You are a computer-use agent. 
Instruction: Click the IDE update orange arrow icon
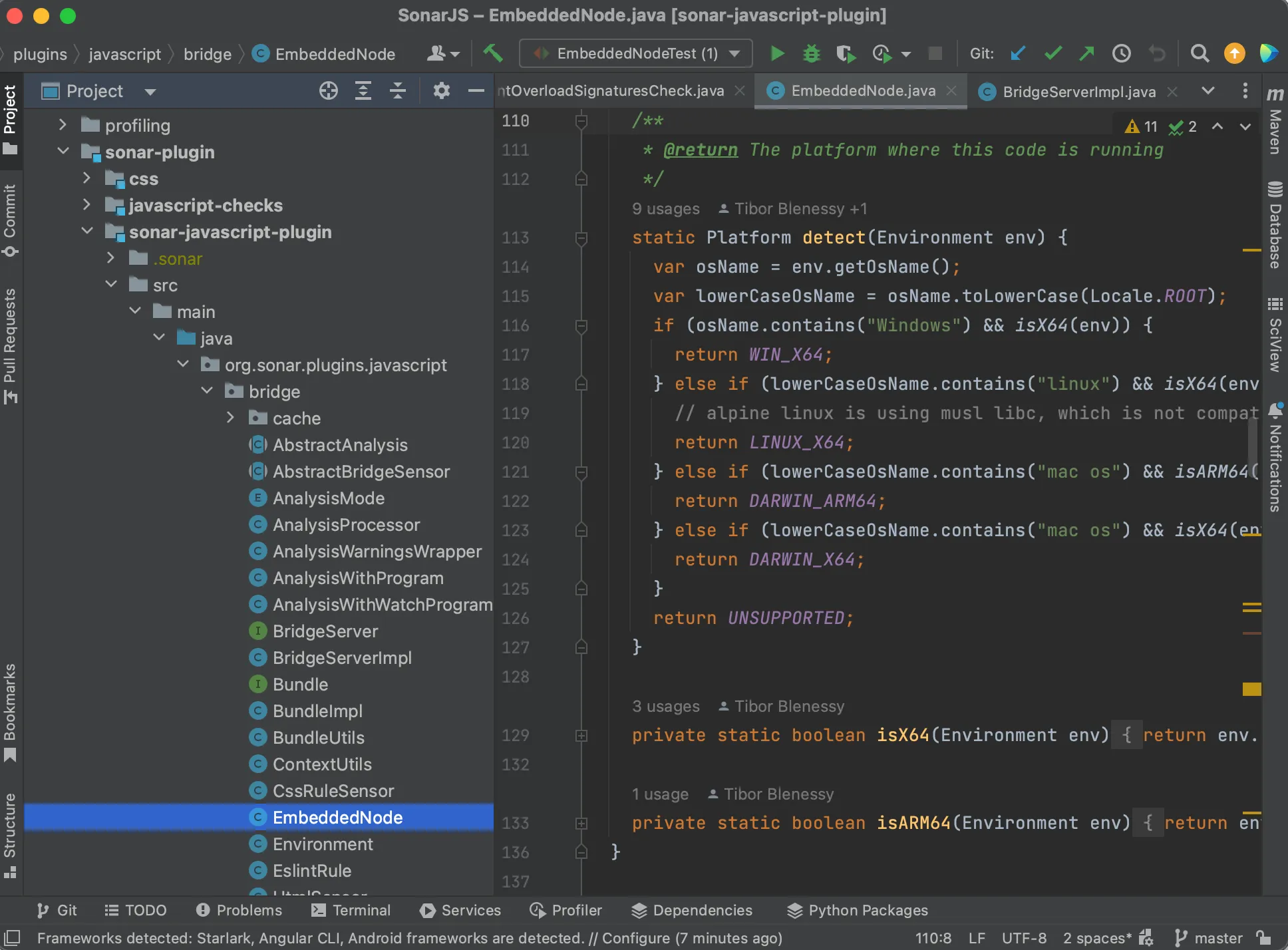[1235, 53]
